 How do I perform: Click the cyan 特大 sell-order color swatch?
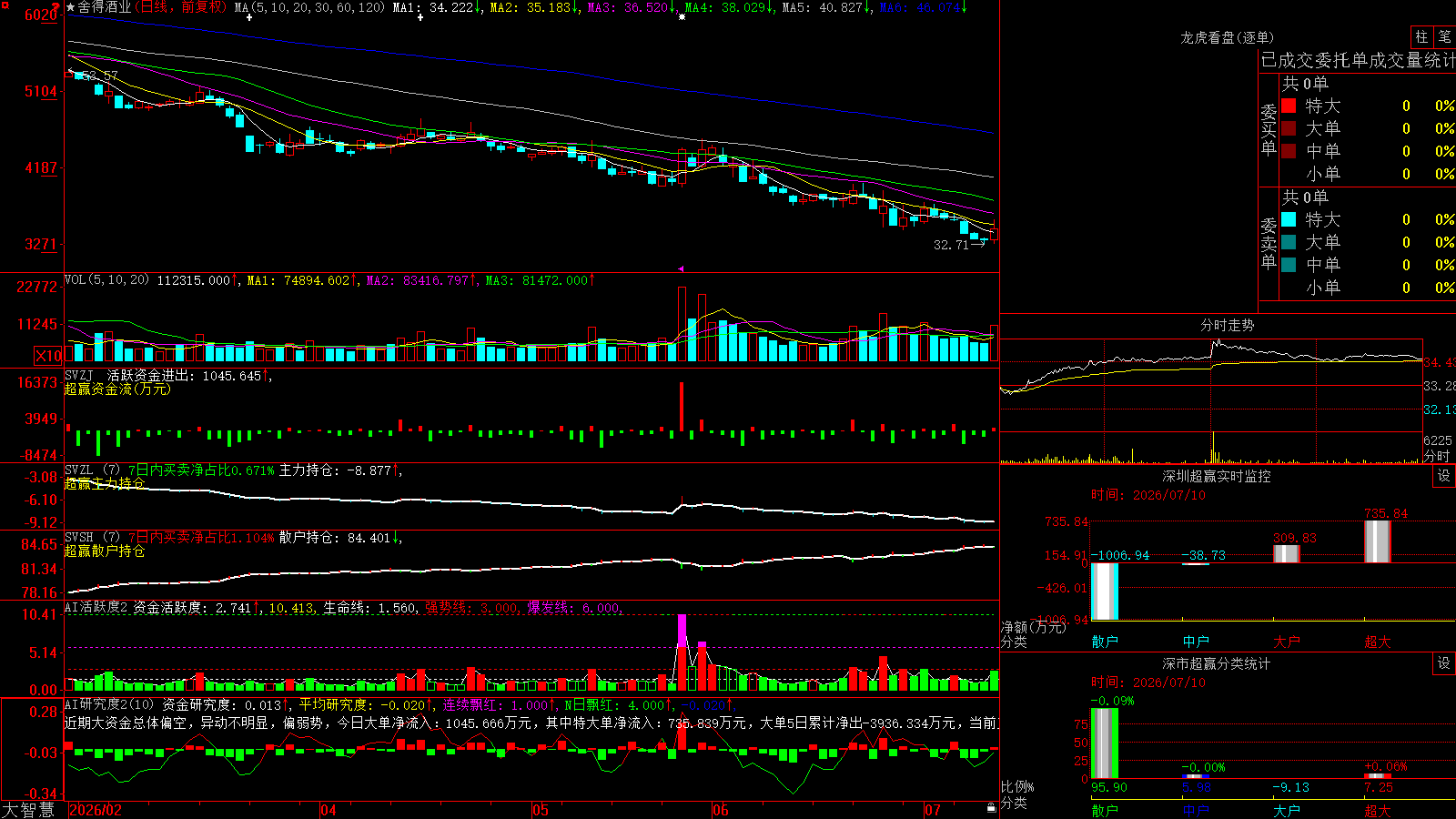[1289, 219]
